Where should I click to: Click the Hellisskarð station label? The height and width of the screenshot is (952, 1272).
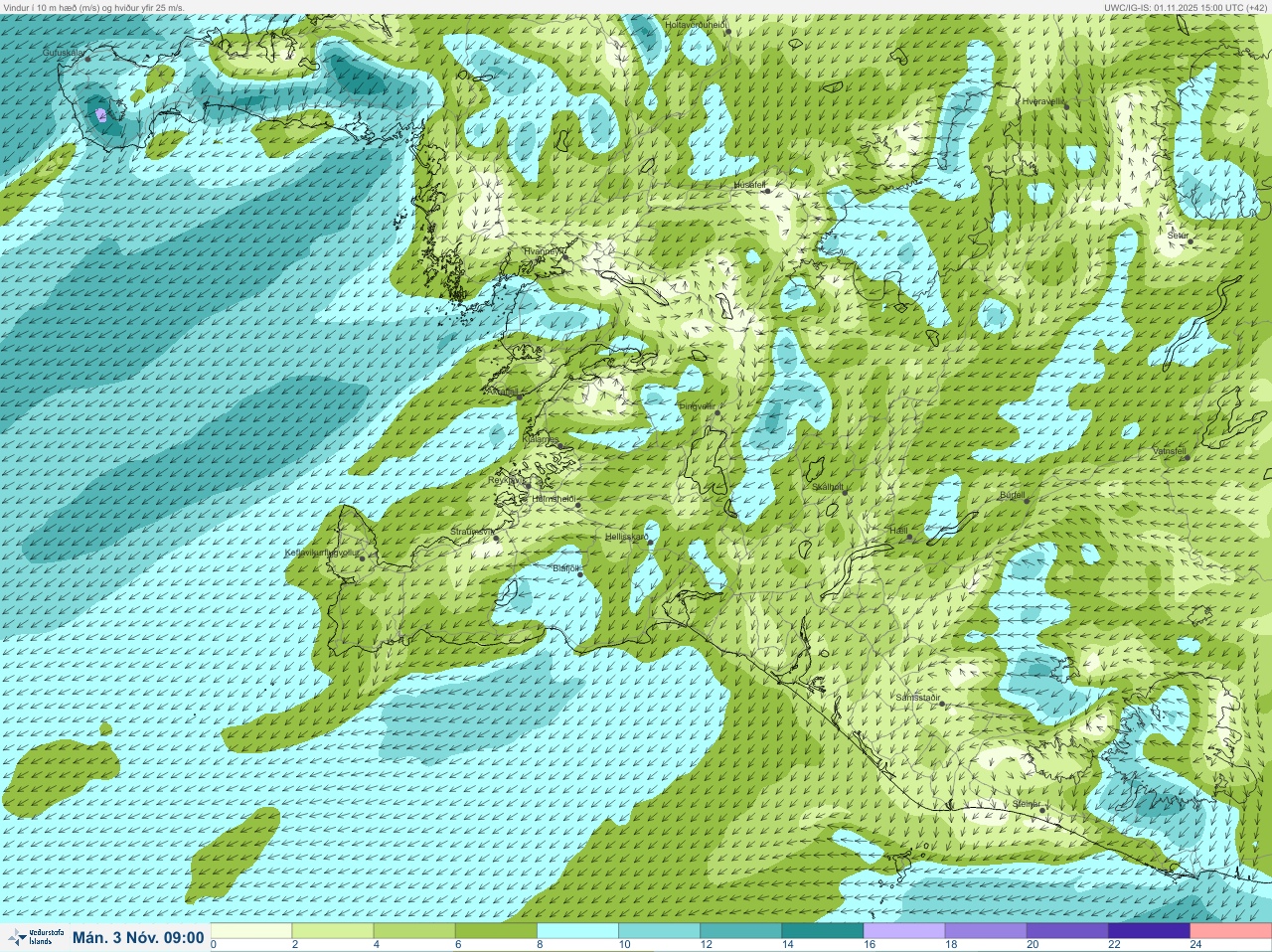click(626, 536)
